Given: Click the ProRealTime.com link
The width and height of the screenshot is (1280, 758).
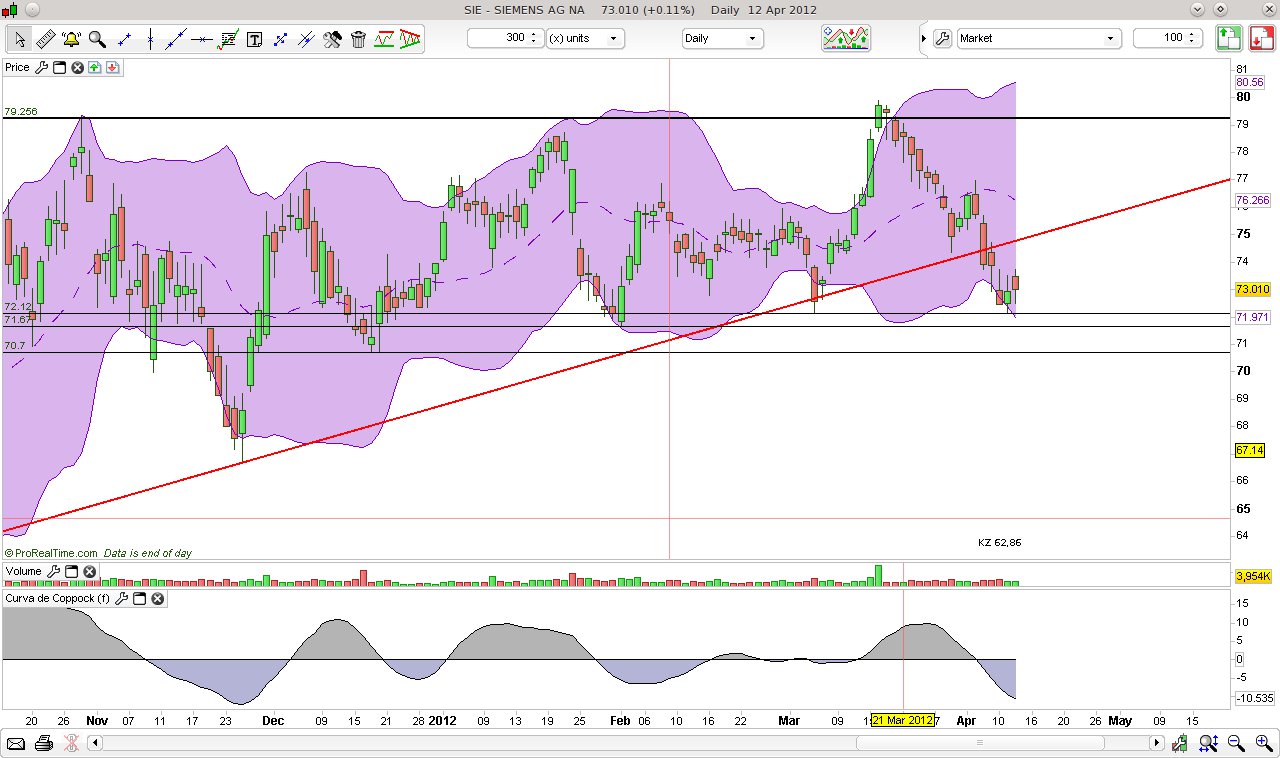Looking at the screenshot, I should [x=50, y=552].
